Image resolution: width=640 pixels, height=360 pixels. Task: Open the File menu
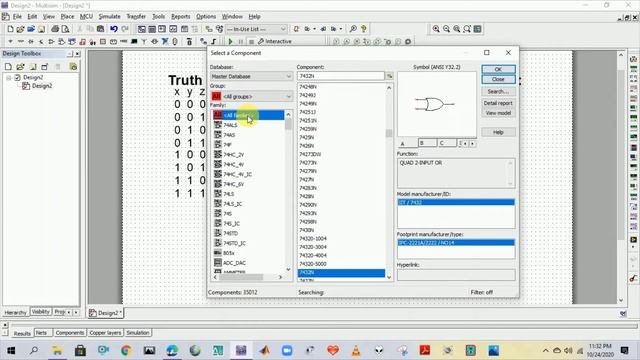tap(17, 17)
